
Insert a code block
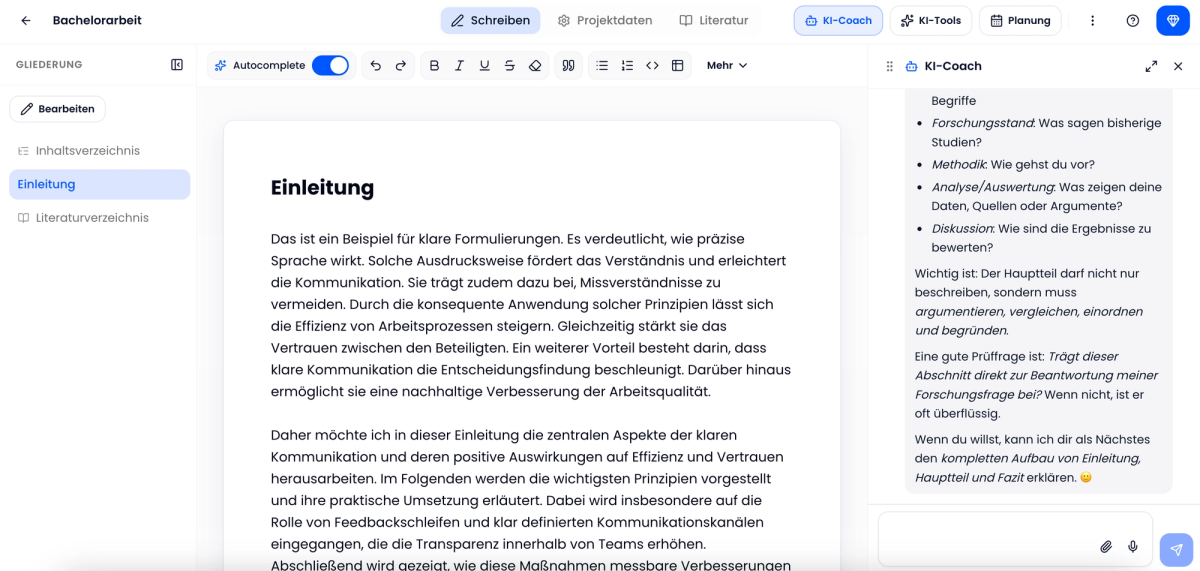click(x=652, y=65)
